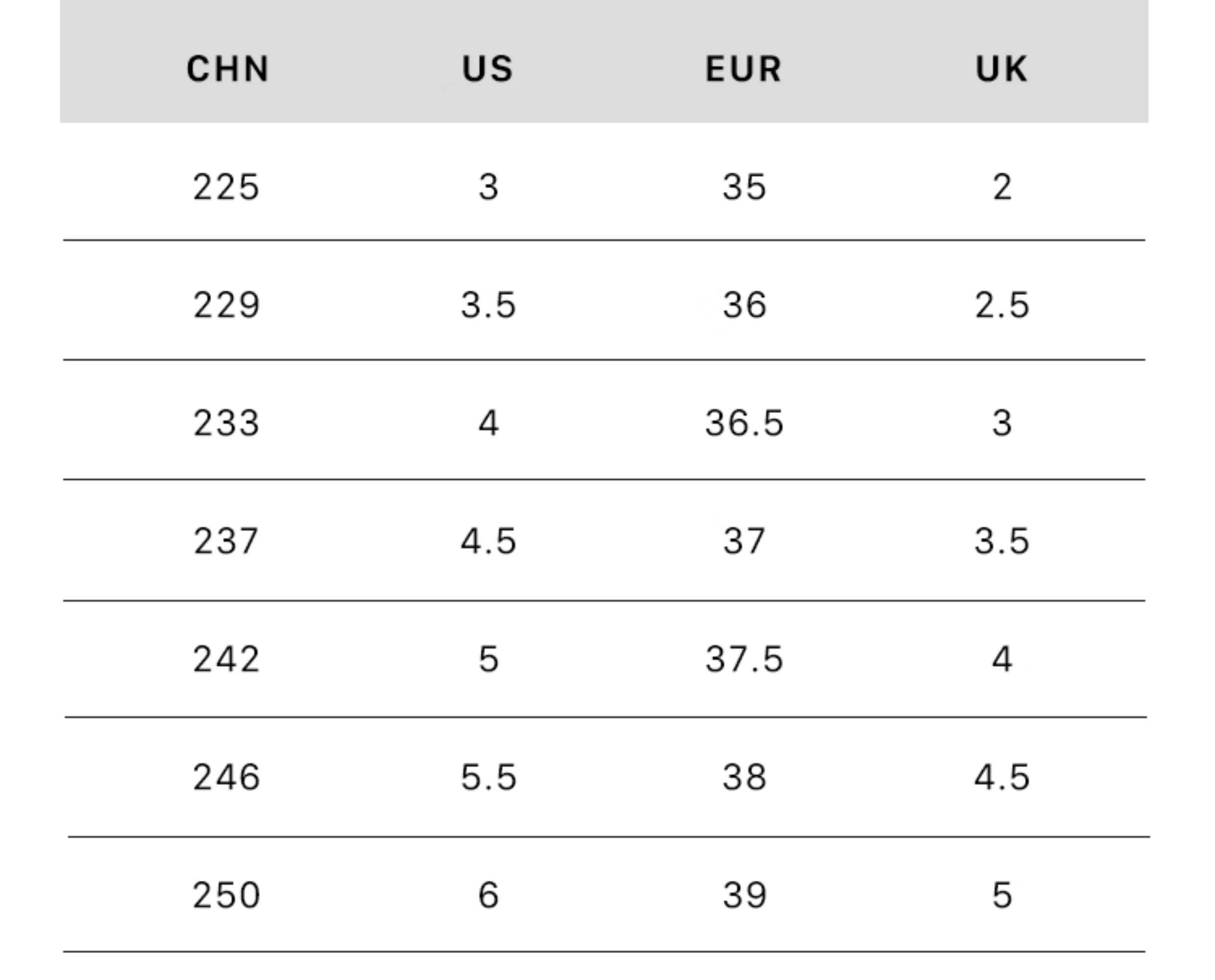Select EUR size 36.5 cell
The width and height of the screenshot is (1215, 980).
(744, 423)
